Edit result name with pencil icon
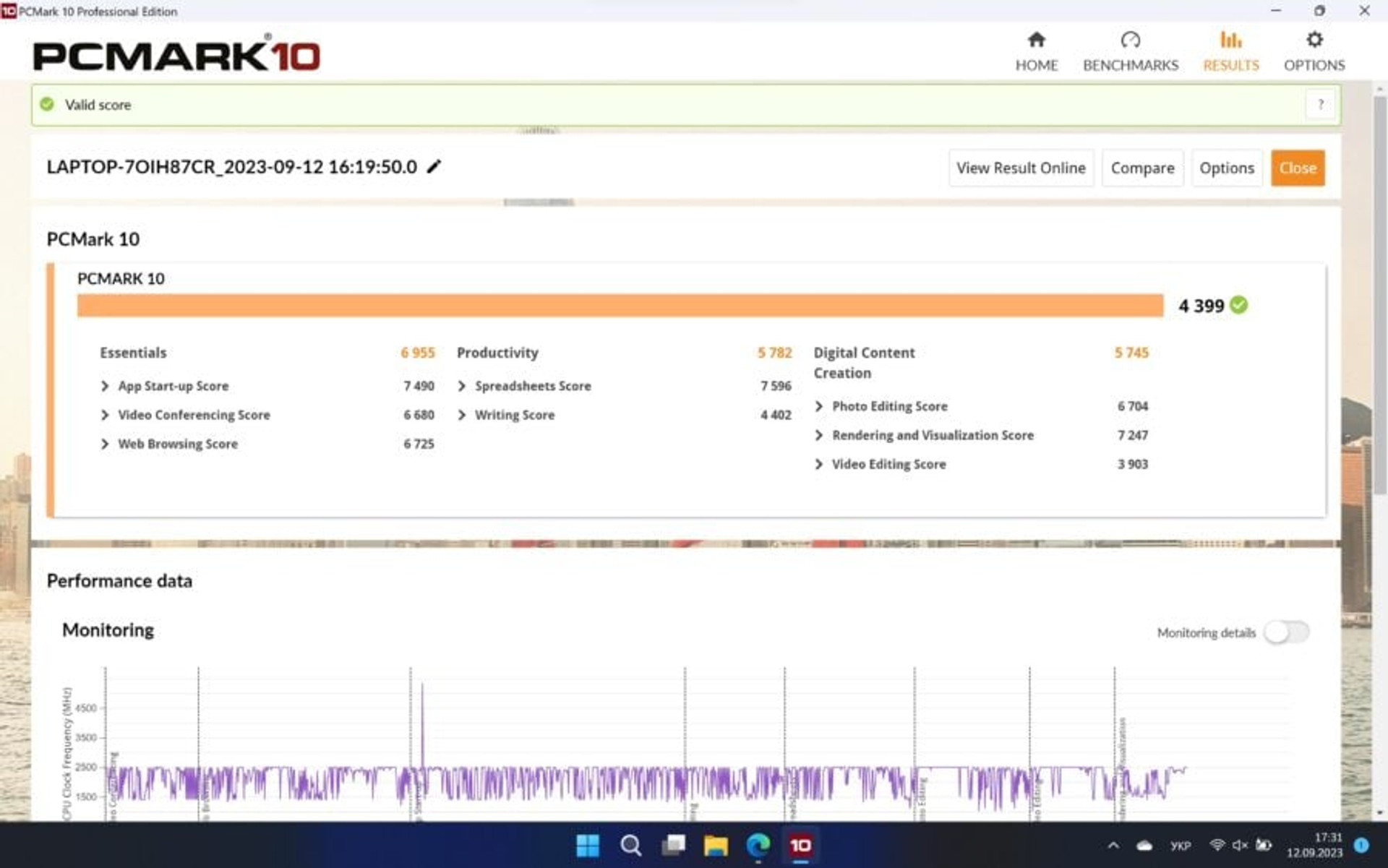Image resolution: width=1388 pixels, height=868 pixels. pyautogui.click(x=434, y=167)
